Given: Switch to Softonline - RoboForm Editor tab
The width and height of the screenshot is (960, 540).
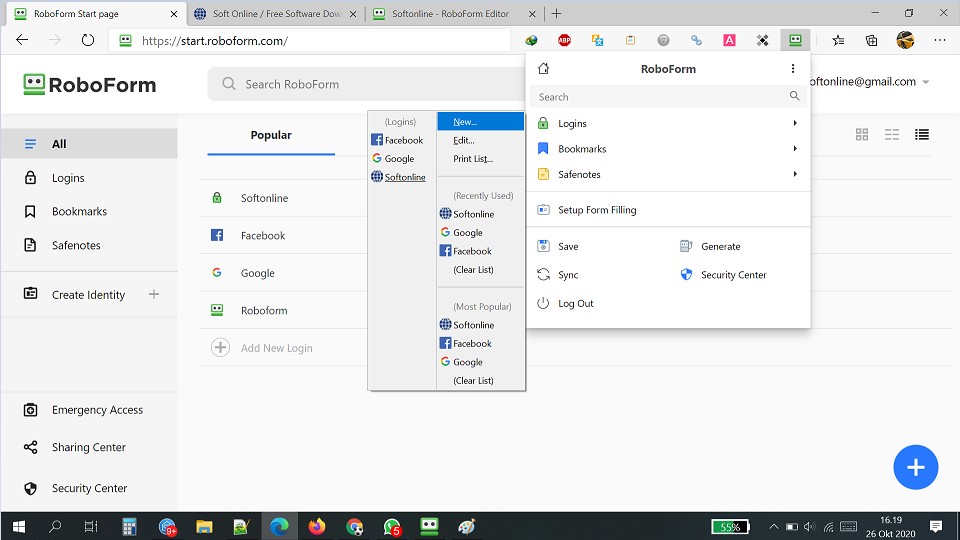Looking at the screenshot, I should click(454, 13).
